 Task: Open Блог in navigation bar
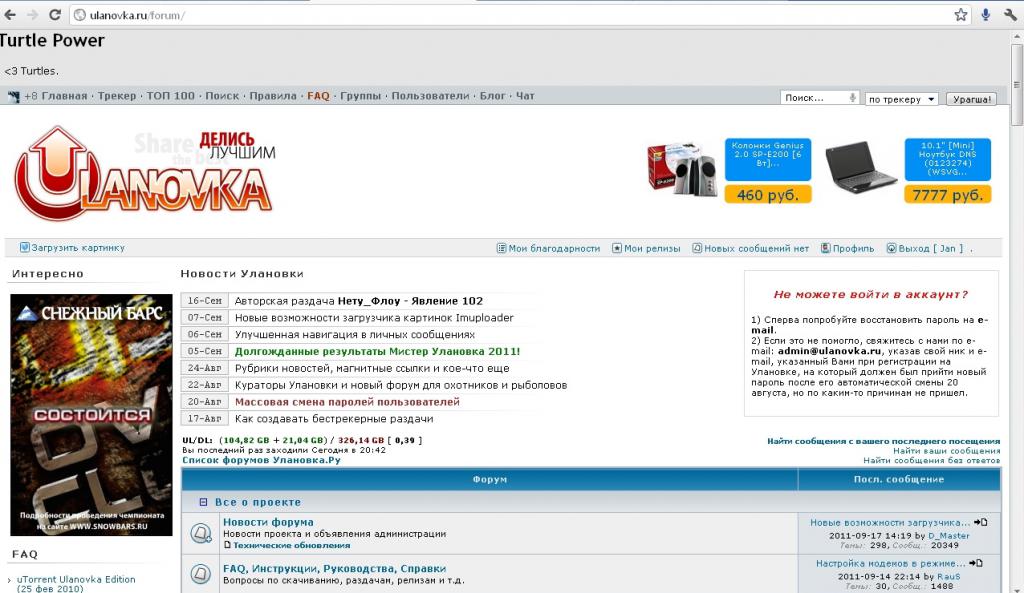coord(492,96)
